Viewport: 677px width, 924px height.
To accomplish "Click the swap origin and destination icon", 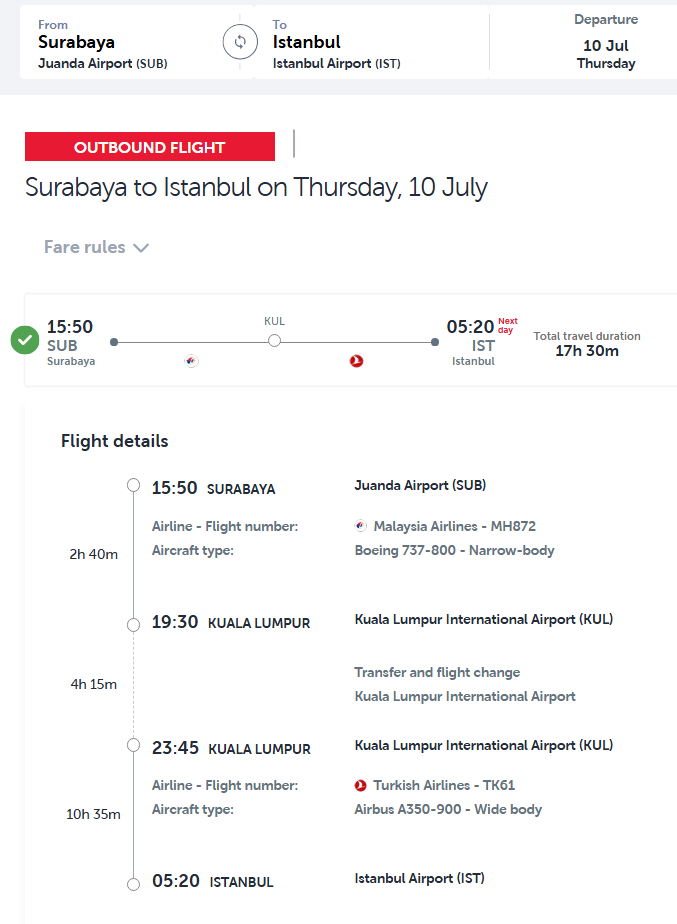I will 239,42.
